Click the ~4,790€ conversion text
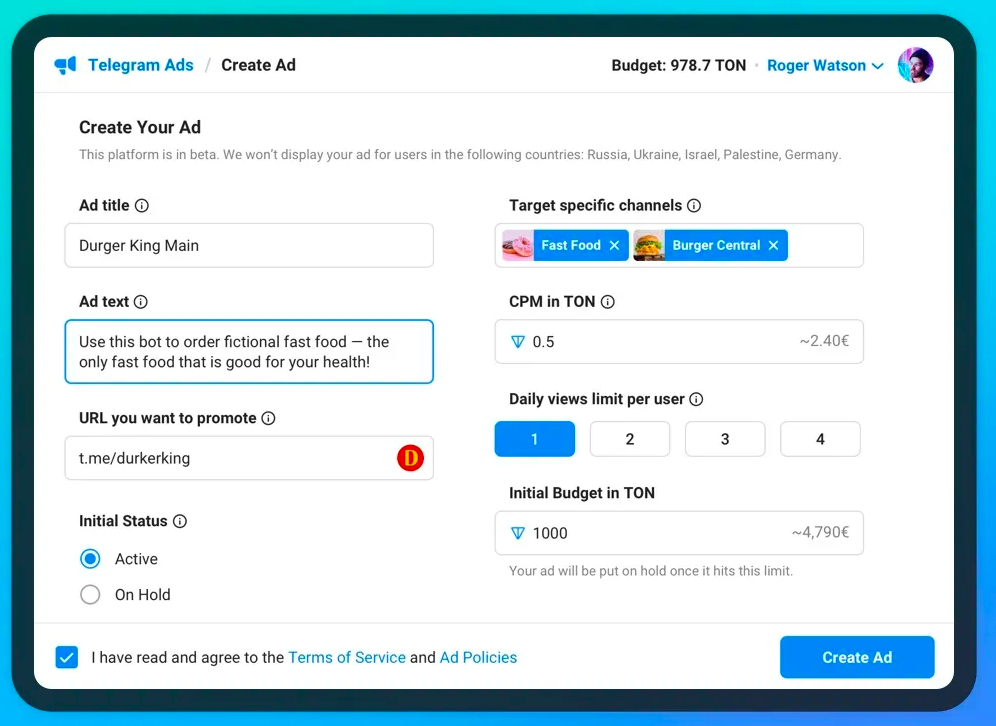The image size is (996, 726). pos(820,532)
